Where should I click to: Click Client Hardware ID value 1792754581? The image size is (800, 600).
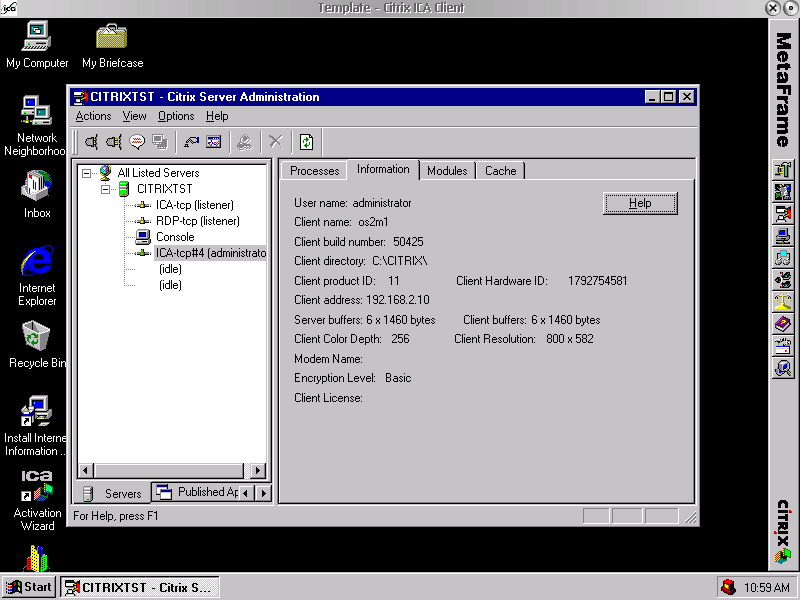(x=597, y=281)
